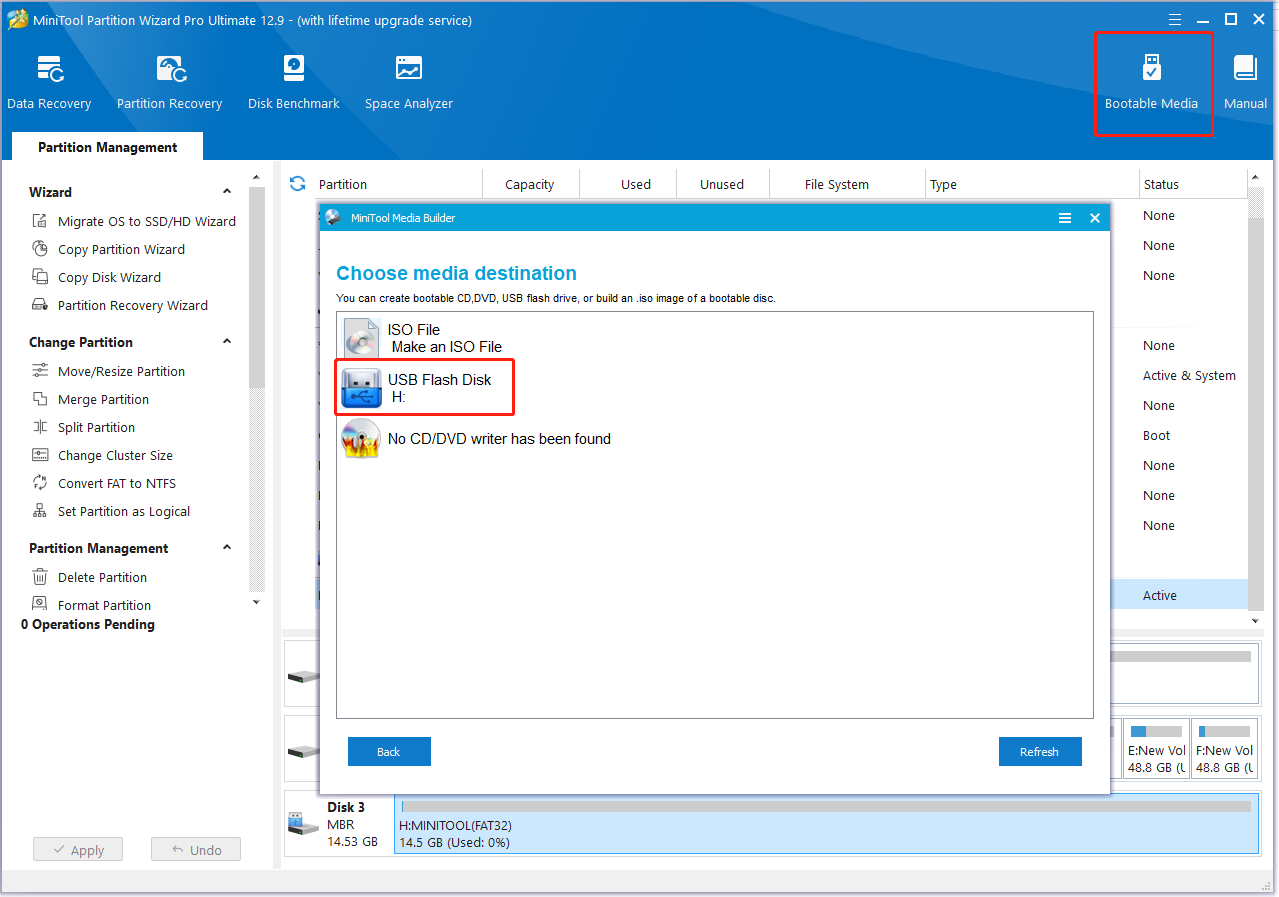
Task: Choose Move/Resize Partition
Action: pyautogui.click(x=109, y=371)
